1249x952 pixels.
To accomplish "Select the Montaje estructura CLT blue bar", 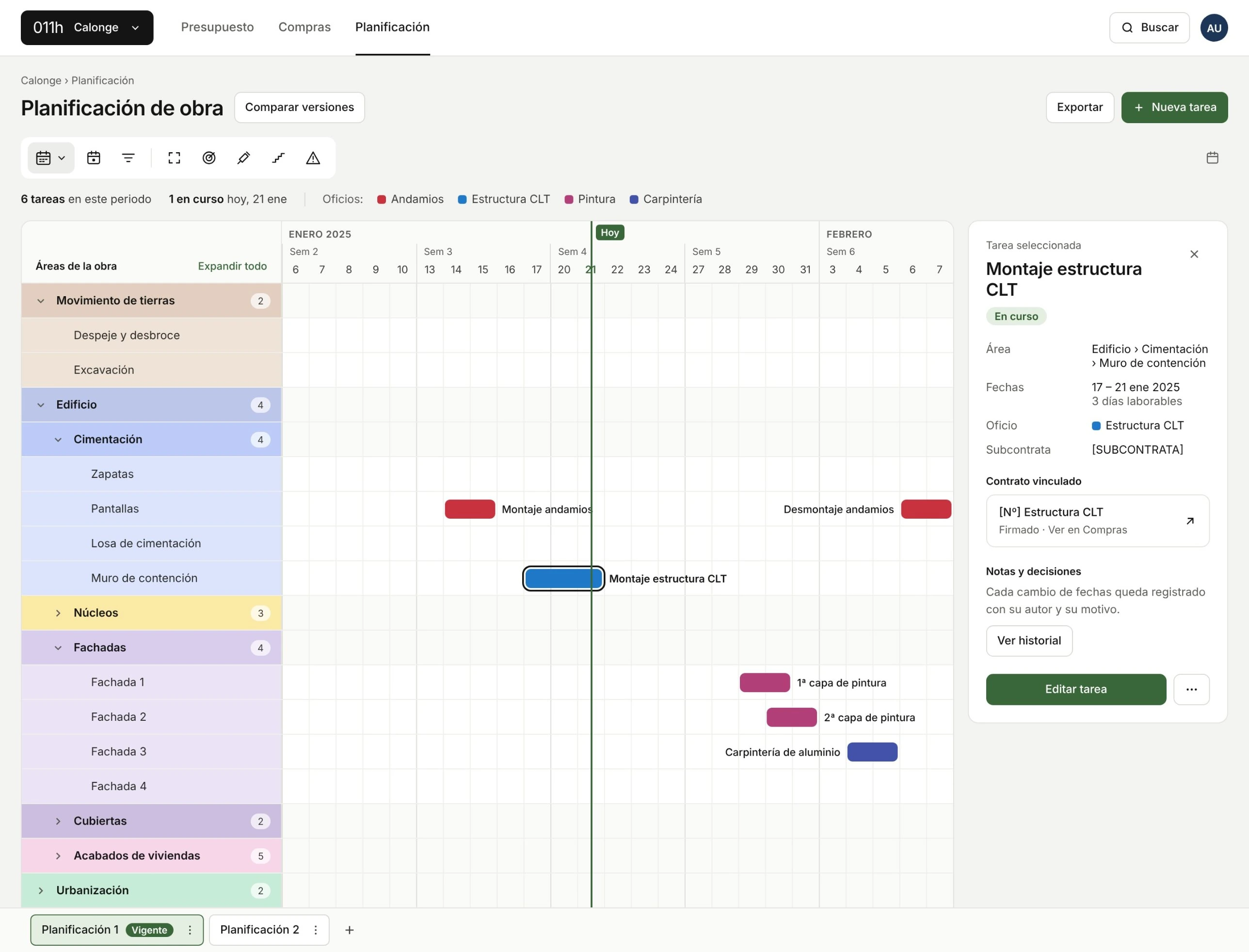I will [x=563, y=579].
